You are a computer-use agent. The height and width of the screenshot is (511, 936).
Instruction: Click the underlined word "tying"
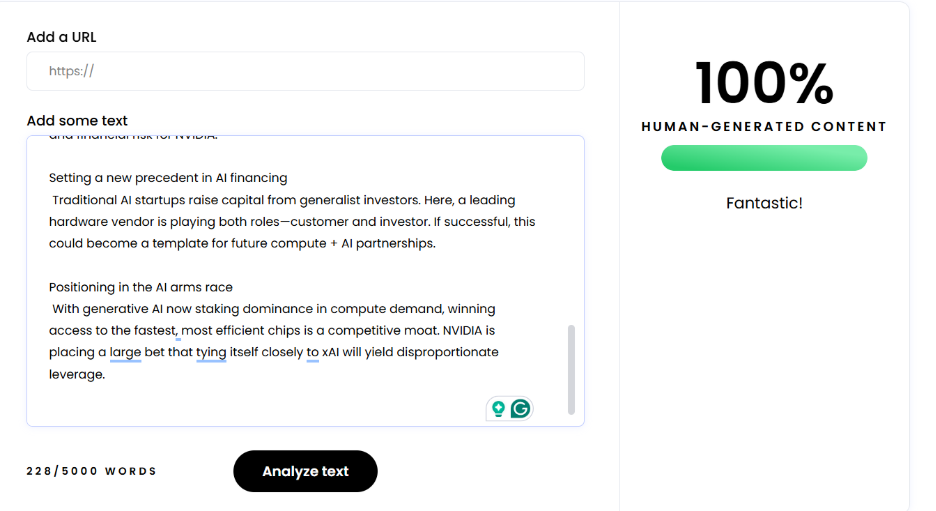pos(211,352)
